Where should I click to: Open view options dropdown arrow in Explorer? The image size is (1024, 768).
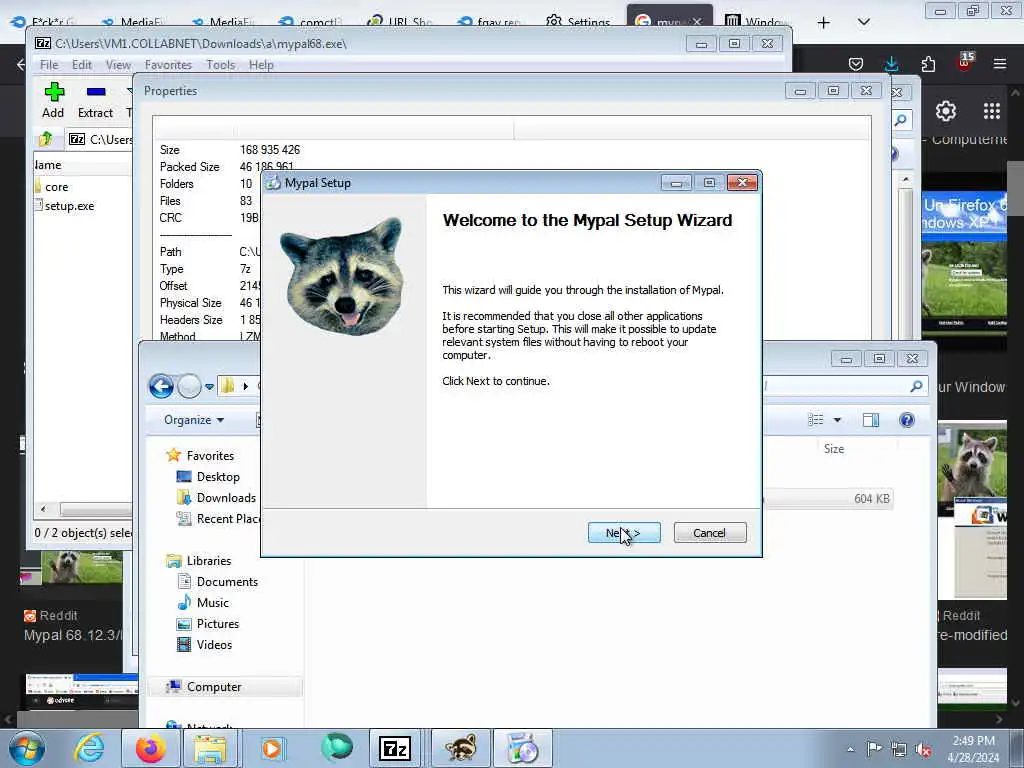point(837,420)
